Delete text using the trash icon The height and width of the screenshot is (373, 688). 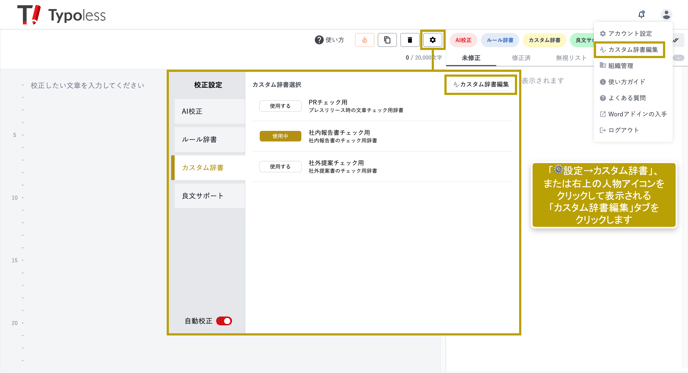click(x=410, y=40)
